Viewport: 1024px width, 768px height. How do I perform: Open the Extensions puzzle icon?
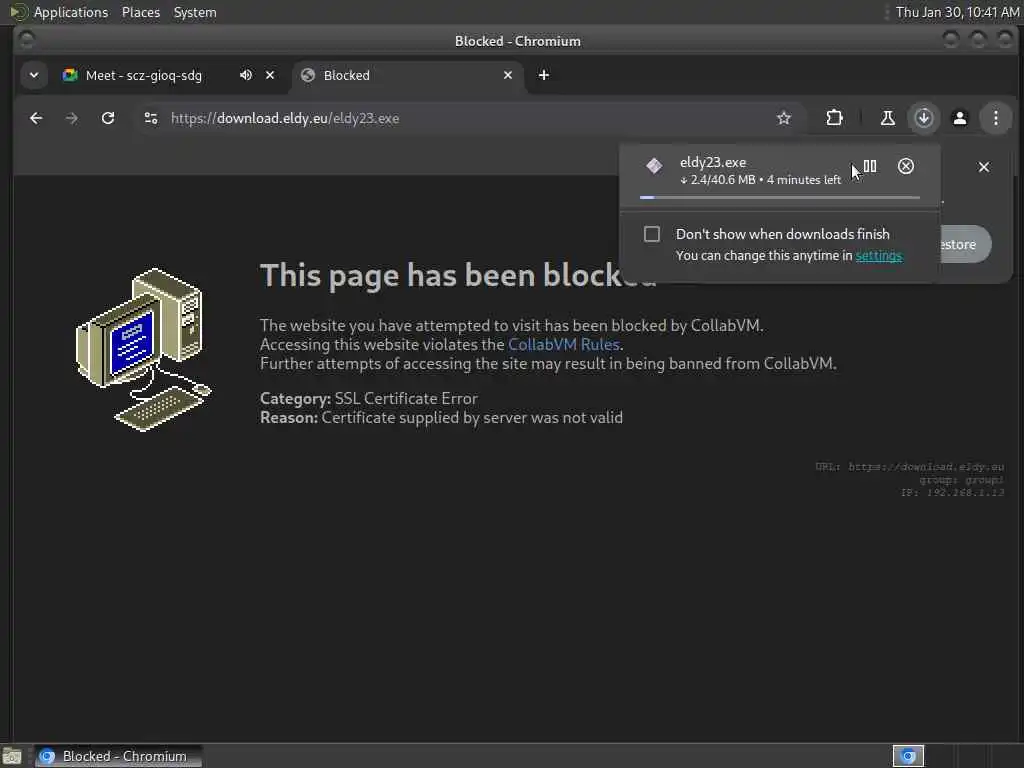tap(834, 118)
